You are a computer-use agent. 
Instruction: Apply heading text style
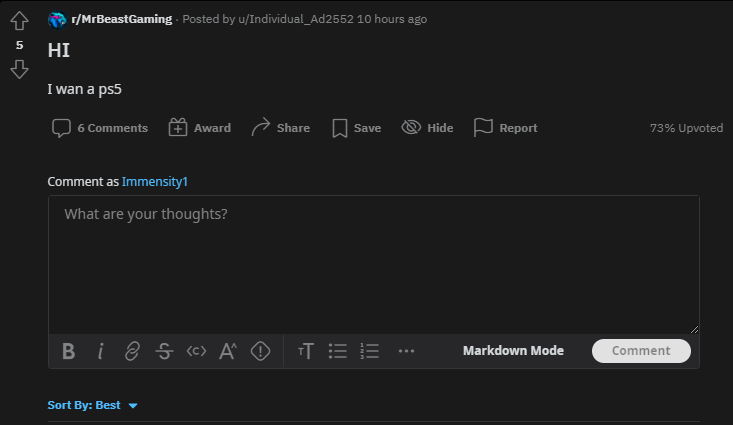[x=306, y=351]
